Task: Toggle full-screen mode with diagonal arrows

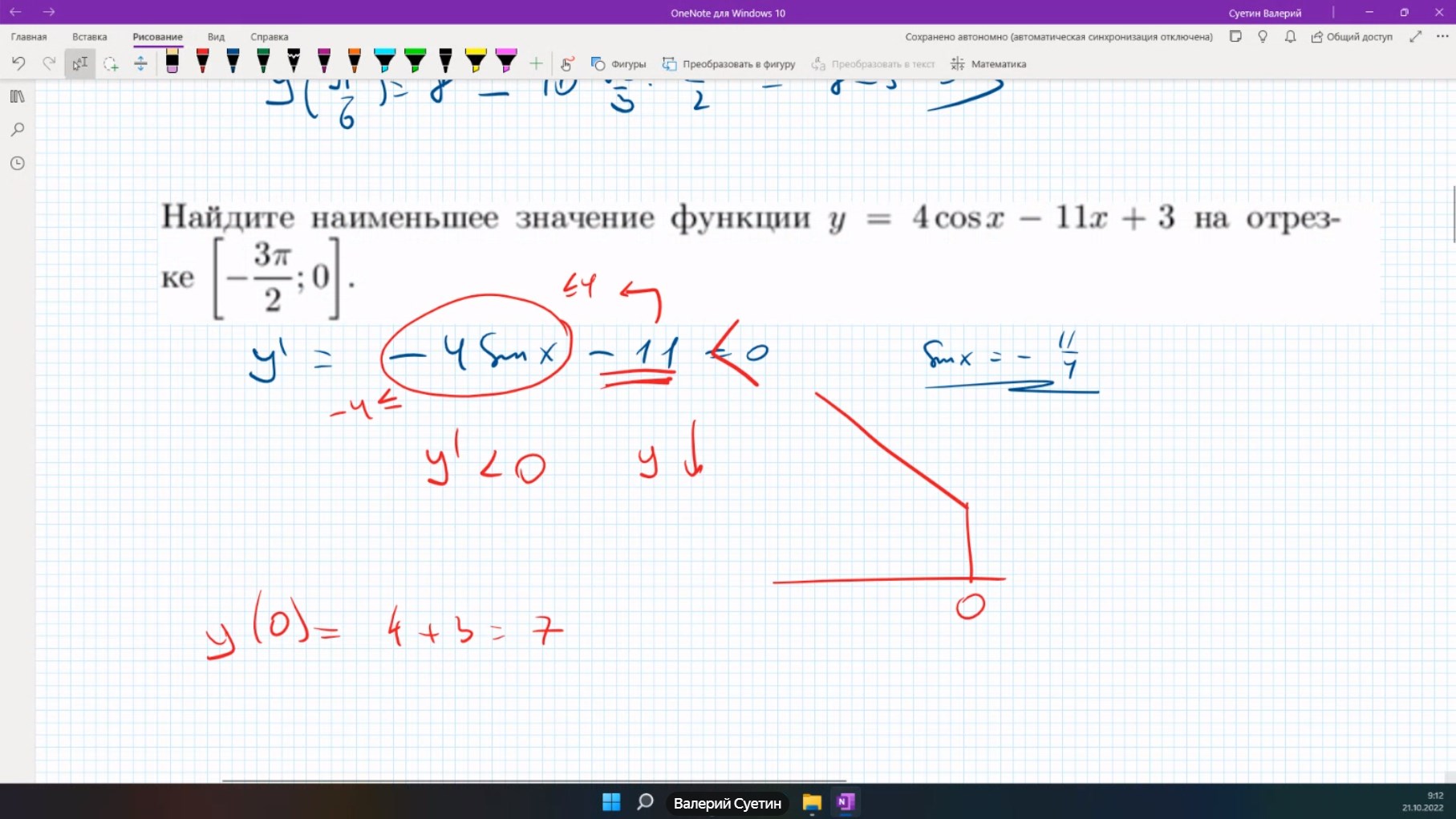Action: click(1416, 37)
